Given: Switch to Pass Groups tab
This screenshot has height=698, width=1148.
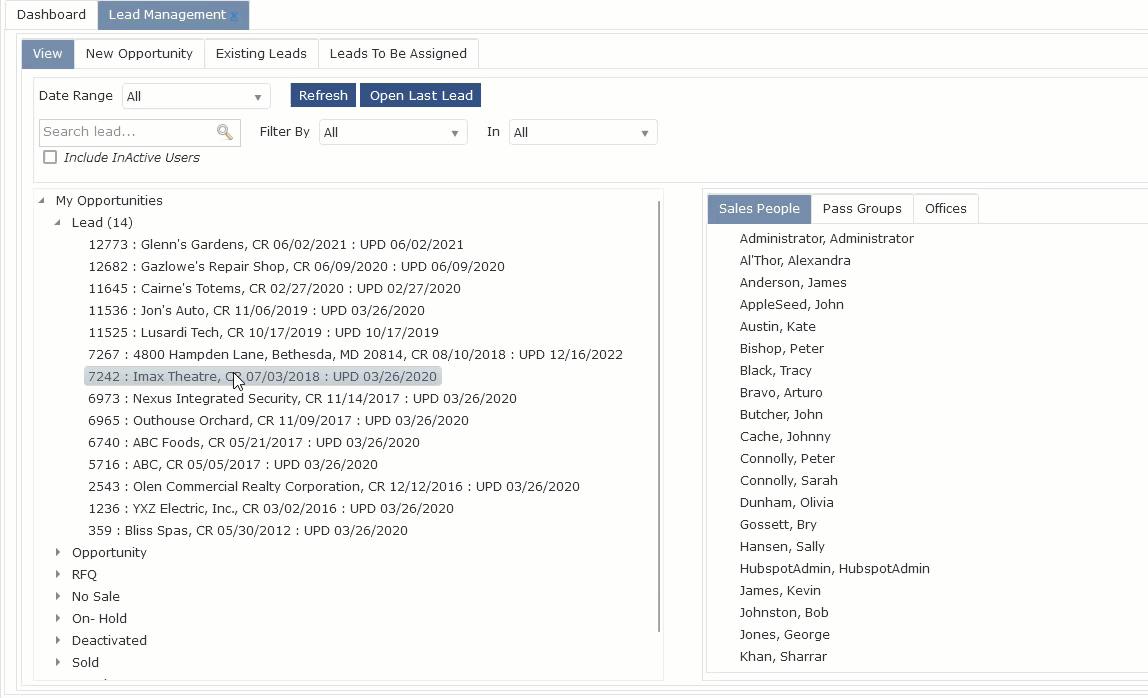Looking at the screenshot, I should [x=862, y=209].
